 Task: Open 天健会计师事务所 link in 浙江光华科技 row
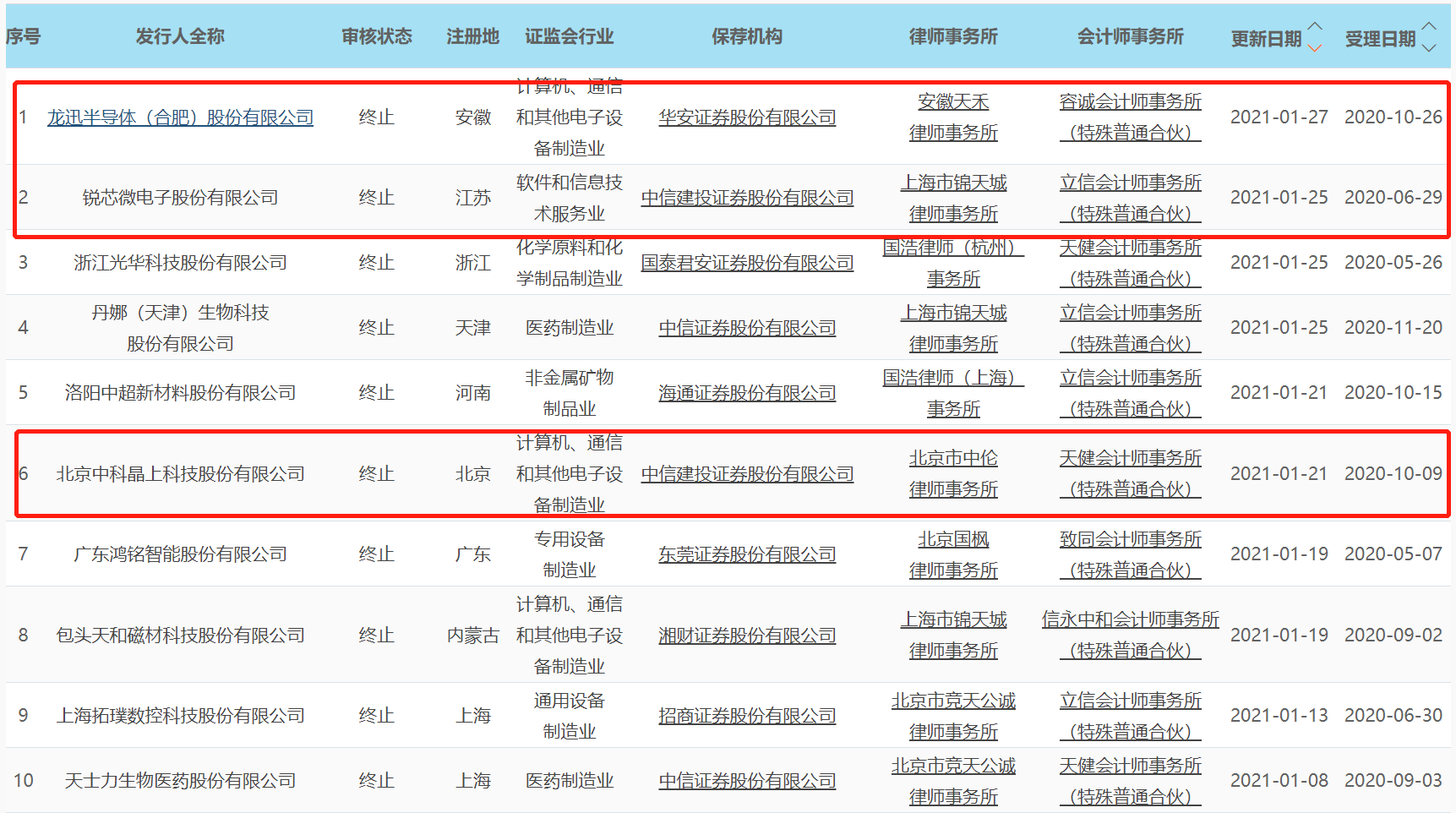pyautogui.click(x=1131, y=263)
